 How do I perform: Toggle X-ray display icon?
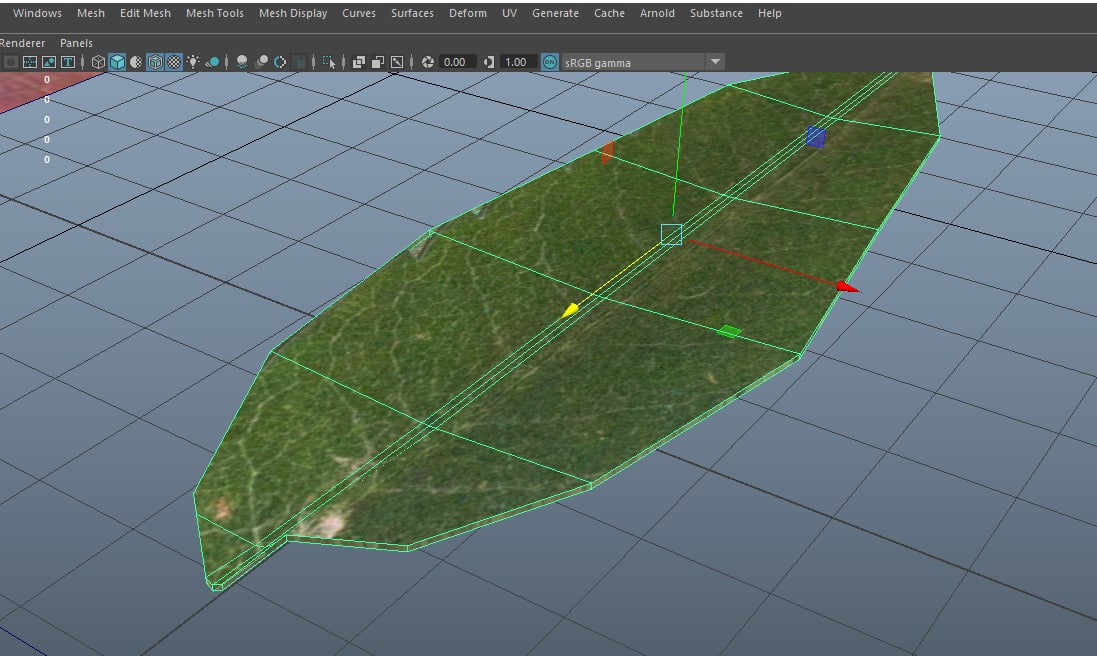coord(359,62)
